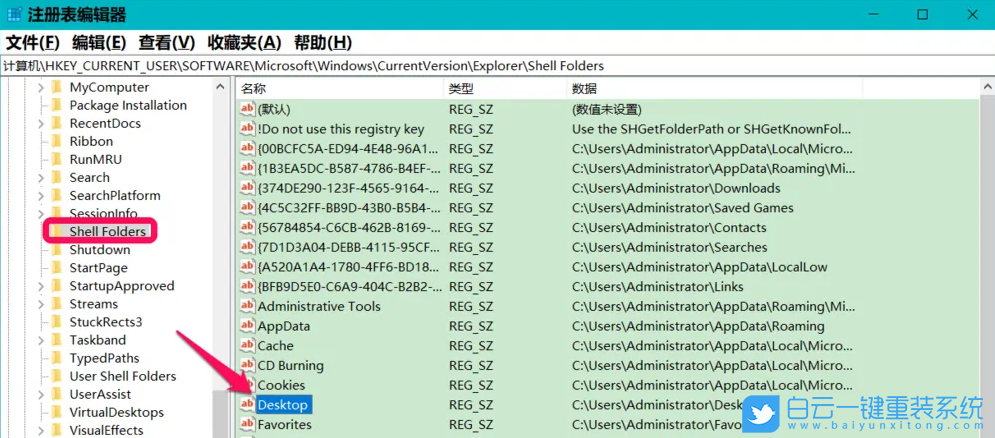Select the AppData value row

click(x=284, y=326)
